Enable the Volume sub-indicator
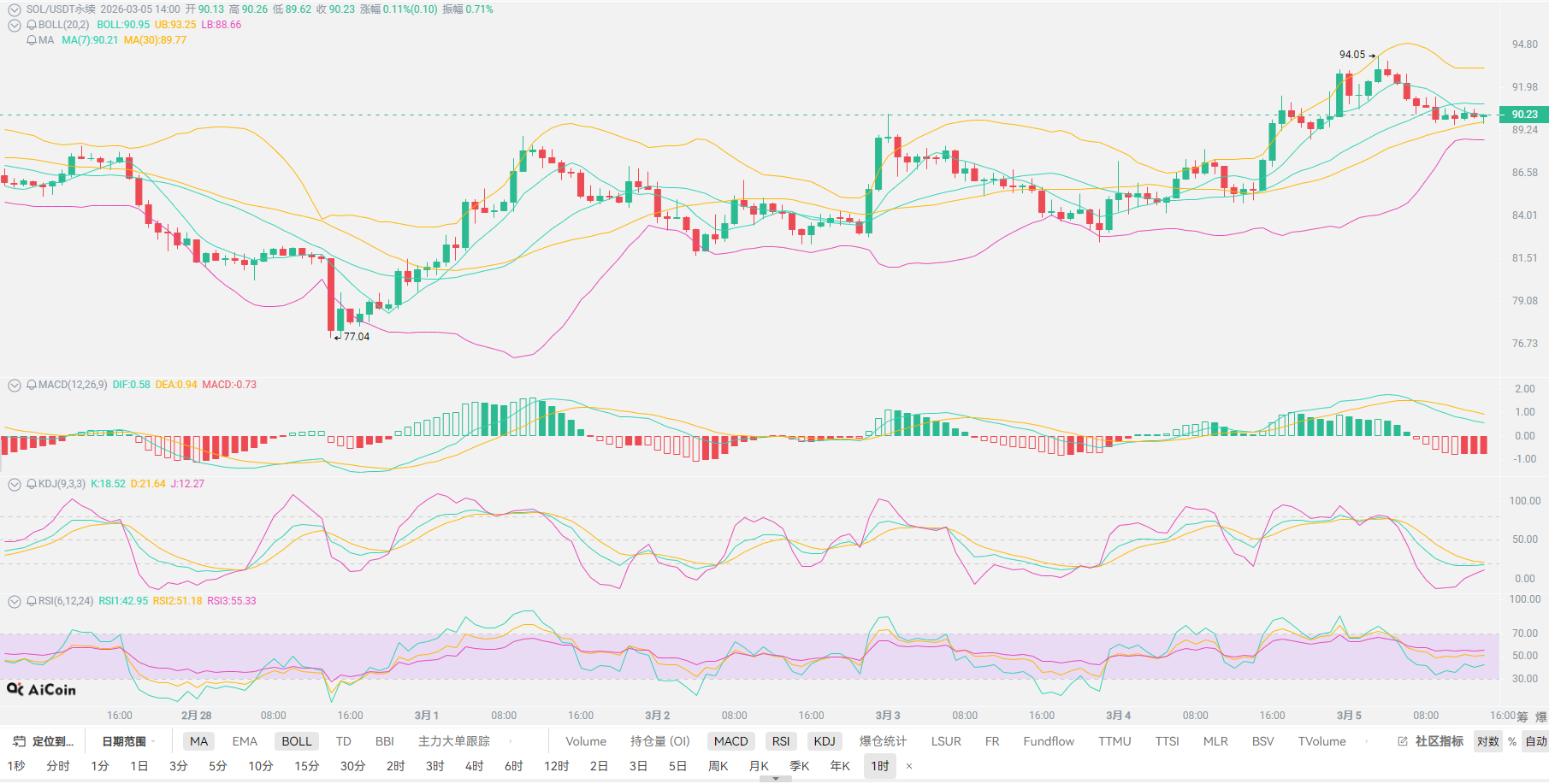The height and width of the screenshot is (784, 1549). pyautogui.click(x=586, y=741)
